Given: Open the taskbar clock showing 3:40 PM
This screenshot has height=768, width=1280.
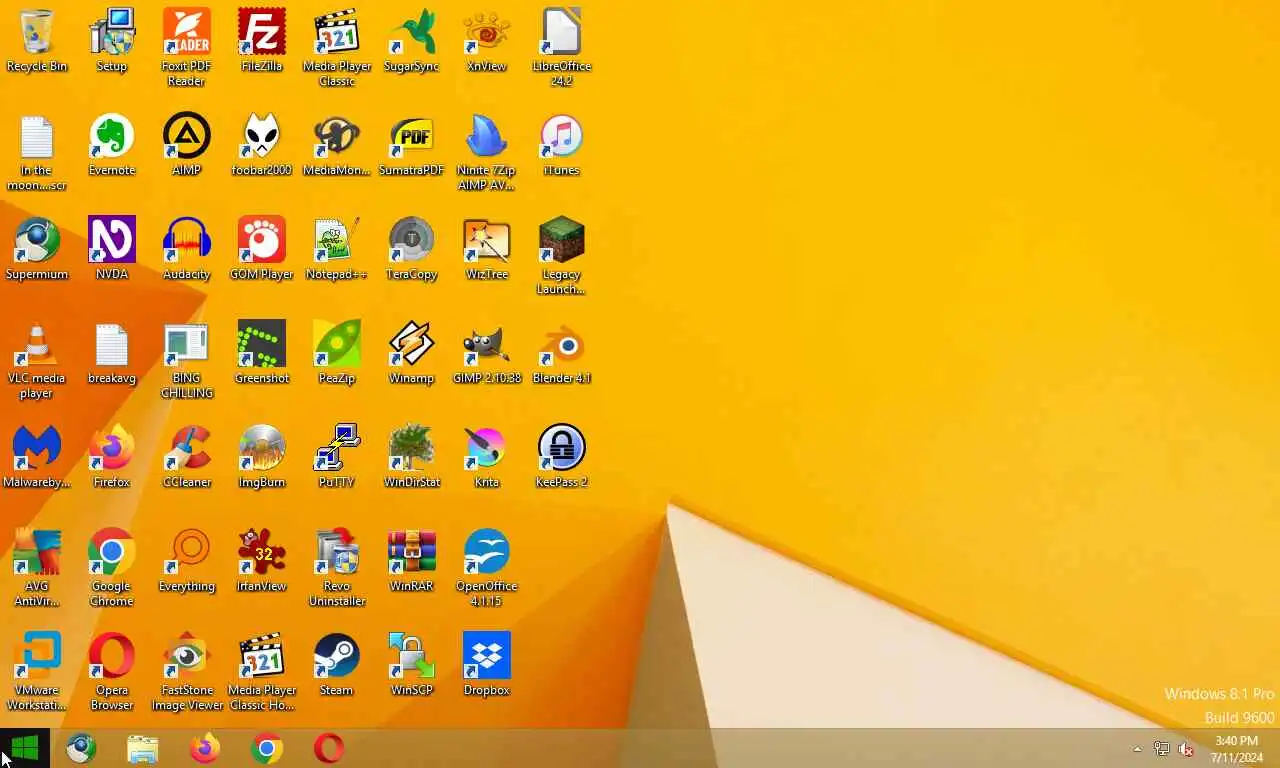Looking at the screenshot, I should click(x=1237, y=749).
